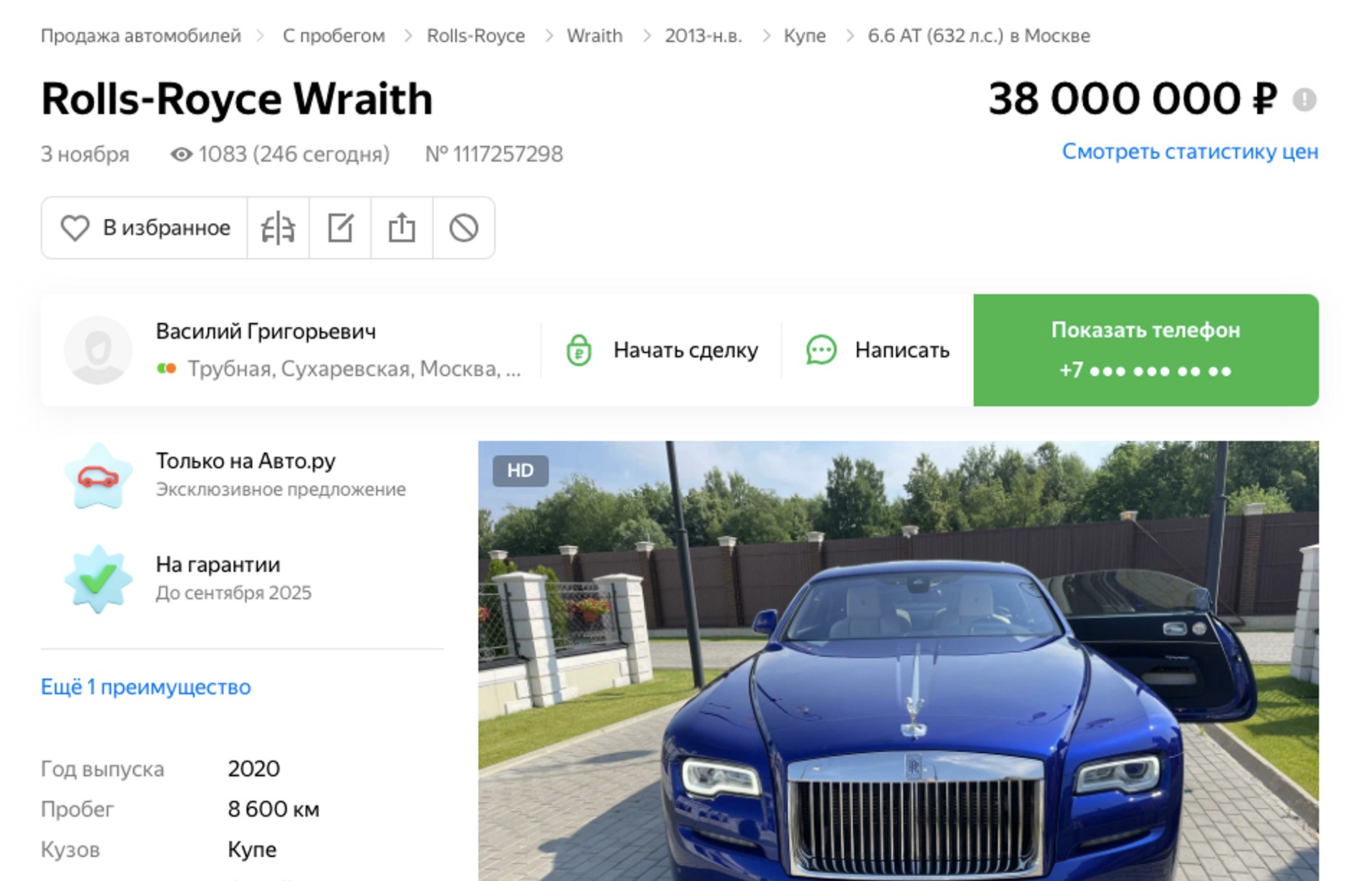Open 'Смотреть статистику цен' link

click(x=1189, y=152)
